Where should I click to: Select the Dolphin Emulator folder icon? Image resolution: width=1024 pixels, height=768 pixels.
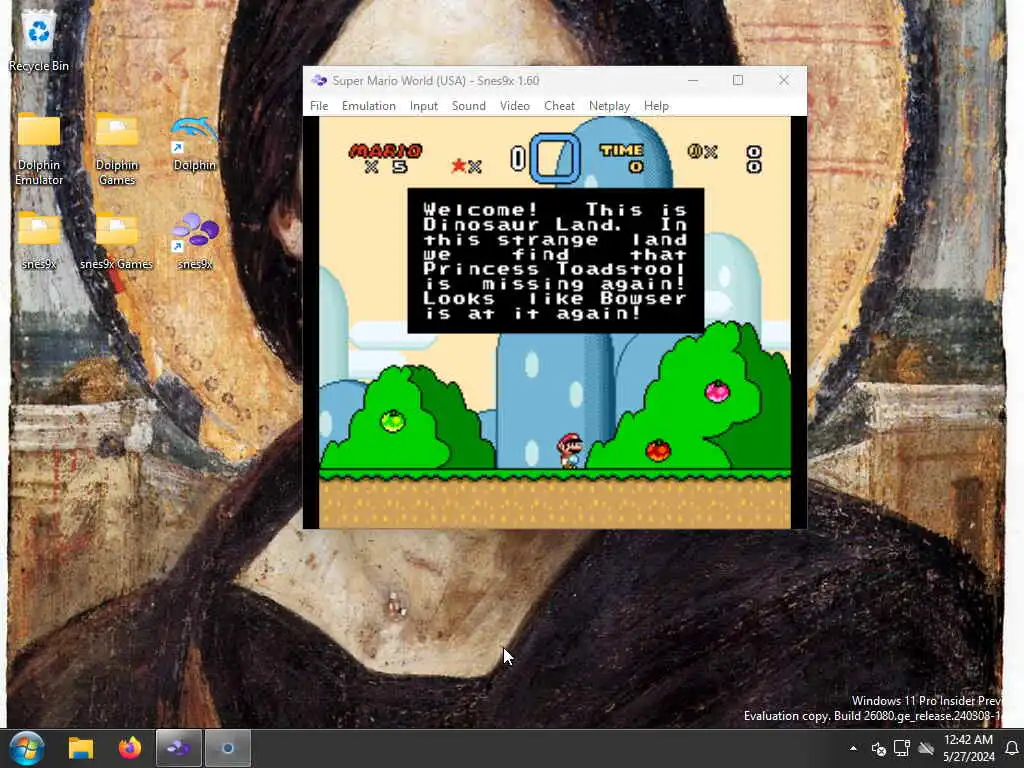tap(39, 149)
